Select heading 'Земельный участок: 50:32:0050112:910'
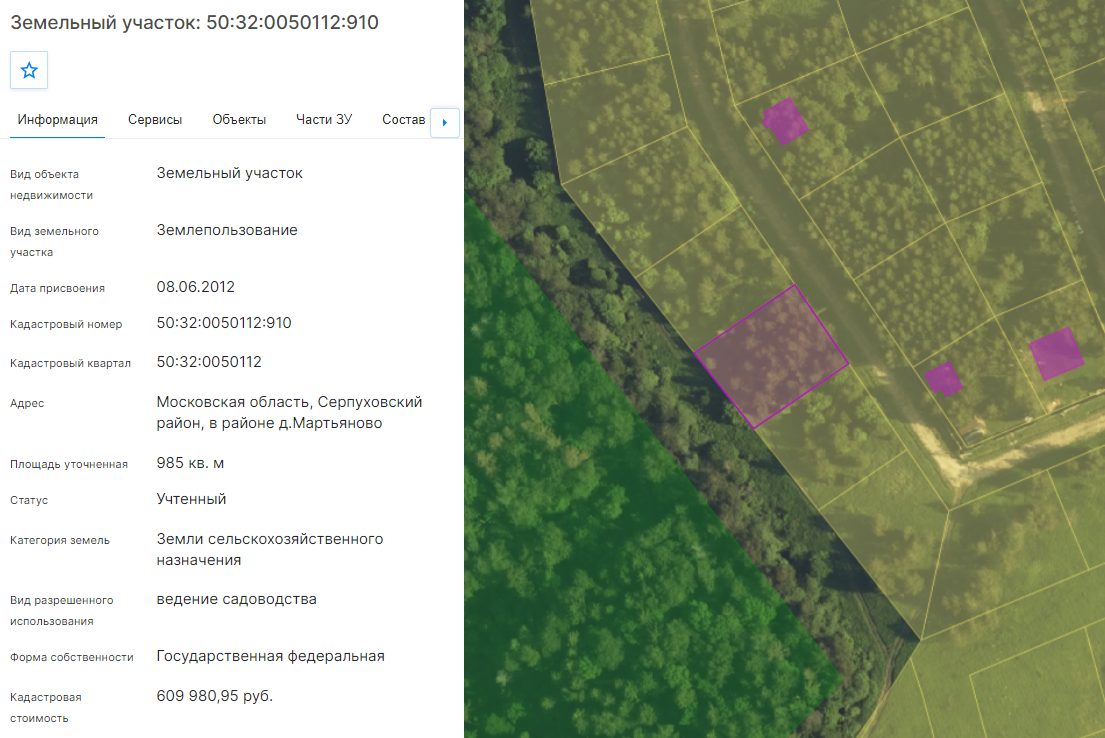The width and height of the screenshot is (1105, 738). point(195,22)
